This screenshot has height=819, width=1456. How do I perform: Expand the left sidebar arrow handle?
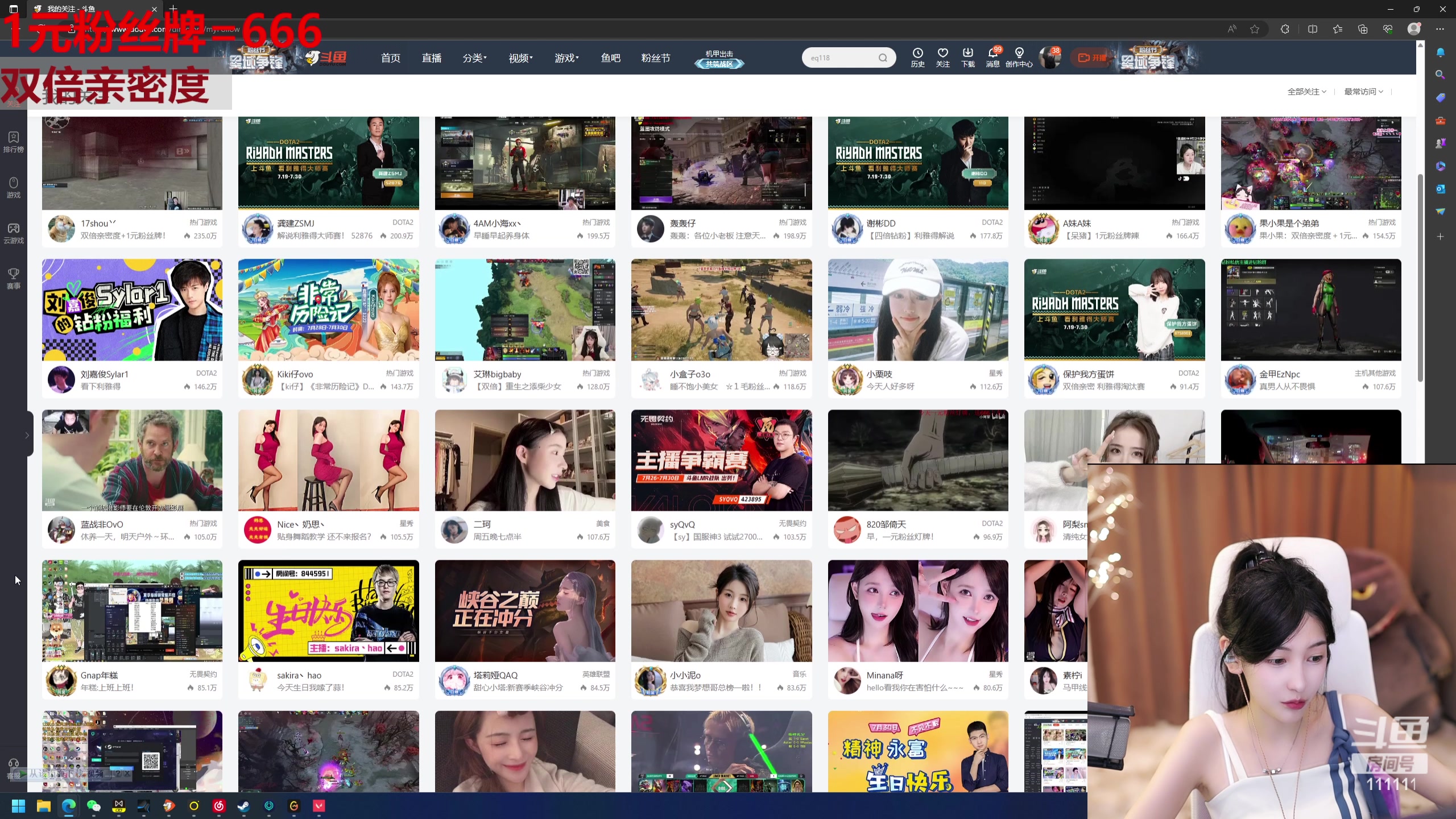coord(27,435)
